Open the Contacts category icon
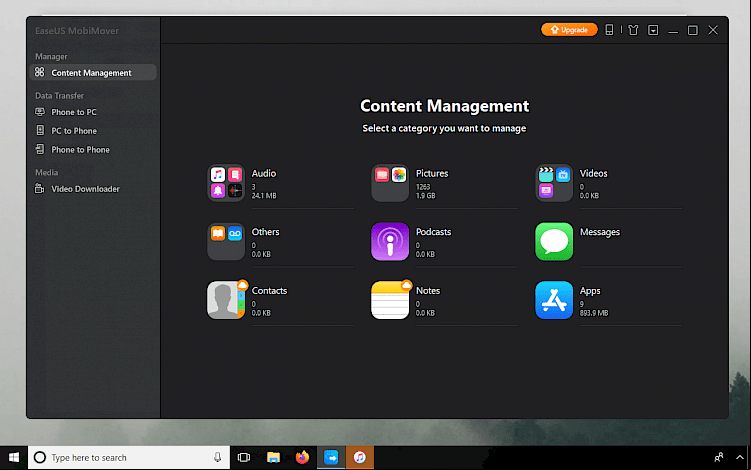751x470 pixels. pos(226,300)
